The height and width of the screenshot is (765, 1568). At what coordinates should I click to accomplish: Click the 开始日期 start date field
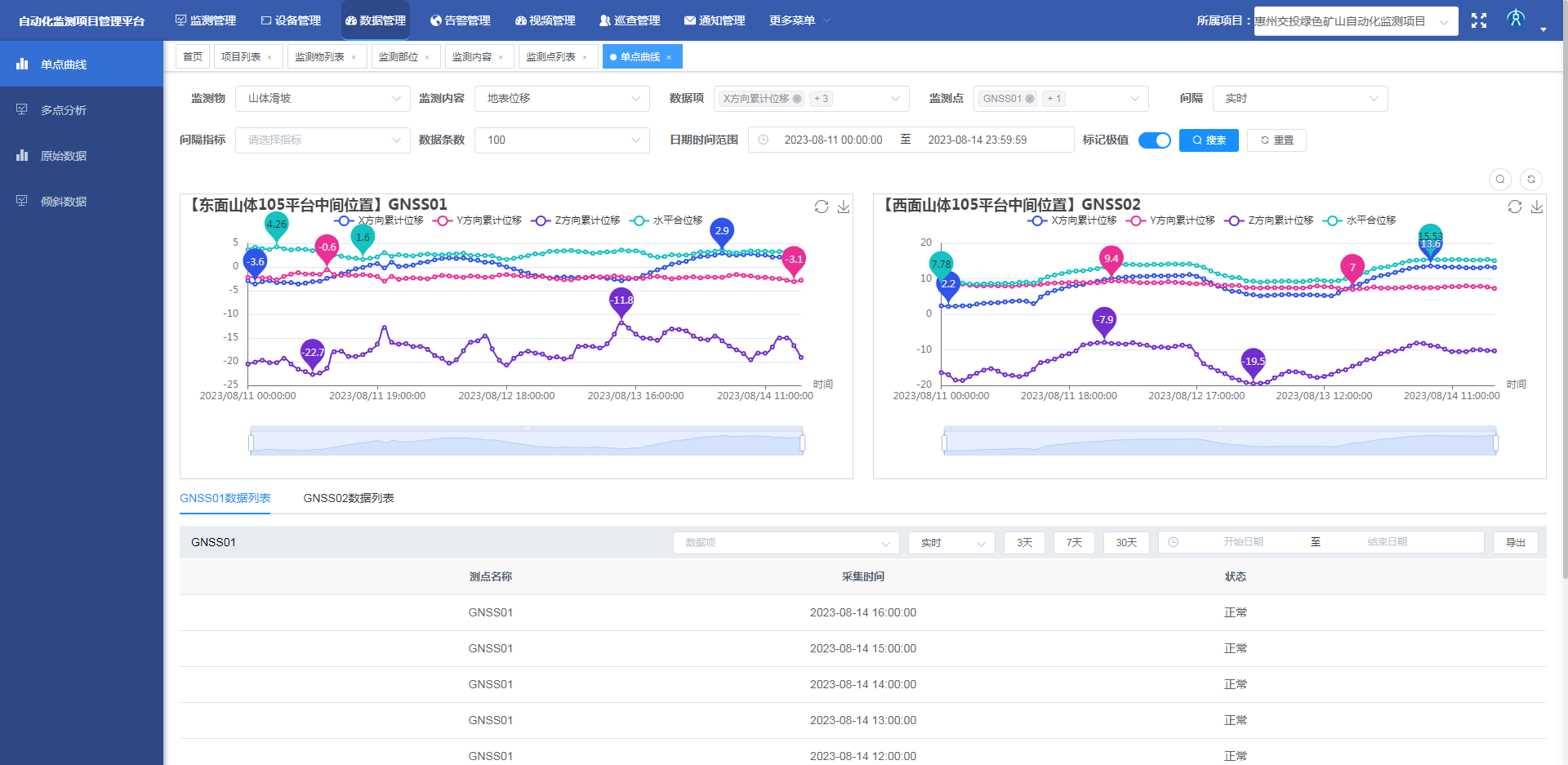coord(1242,542)
